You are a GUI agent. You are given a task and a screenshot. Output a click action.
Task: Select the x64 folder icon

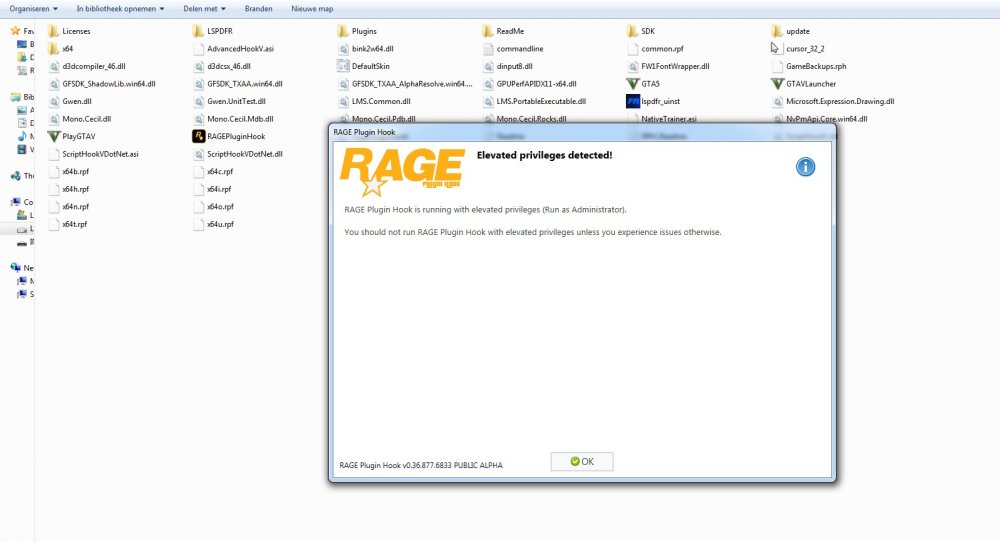[x=54, y=48]
